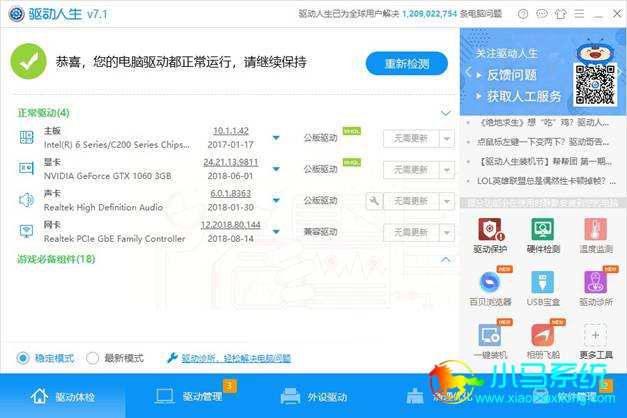Click the sound card 声卡 speaker icon
627x418 pixels.
[26, 200]
